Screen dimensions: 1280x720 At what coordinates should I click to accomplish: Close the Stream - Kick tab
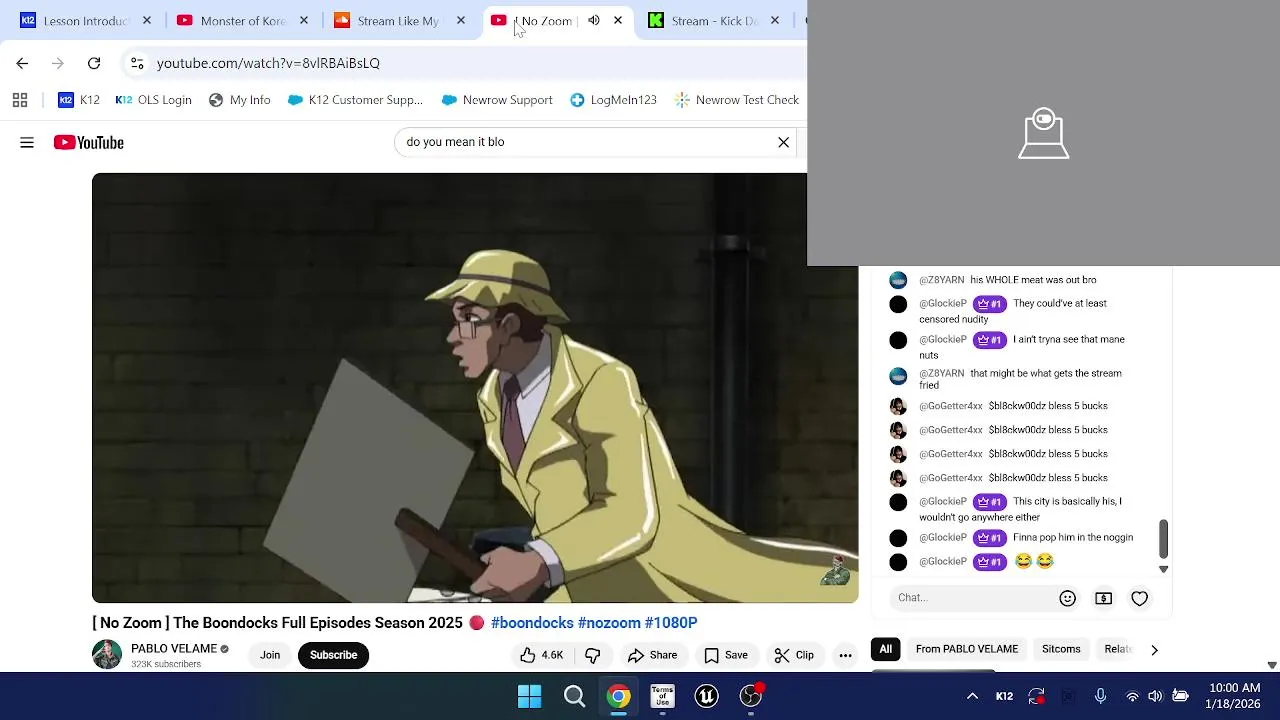775,21
